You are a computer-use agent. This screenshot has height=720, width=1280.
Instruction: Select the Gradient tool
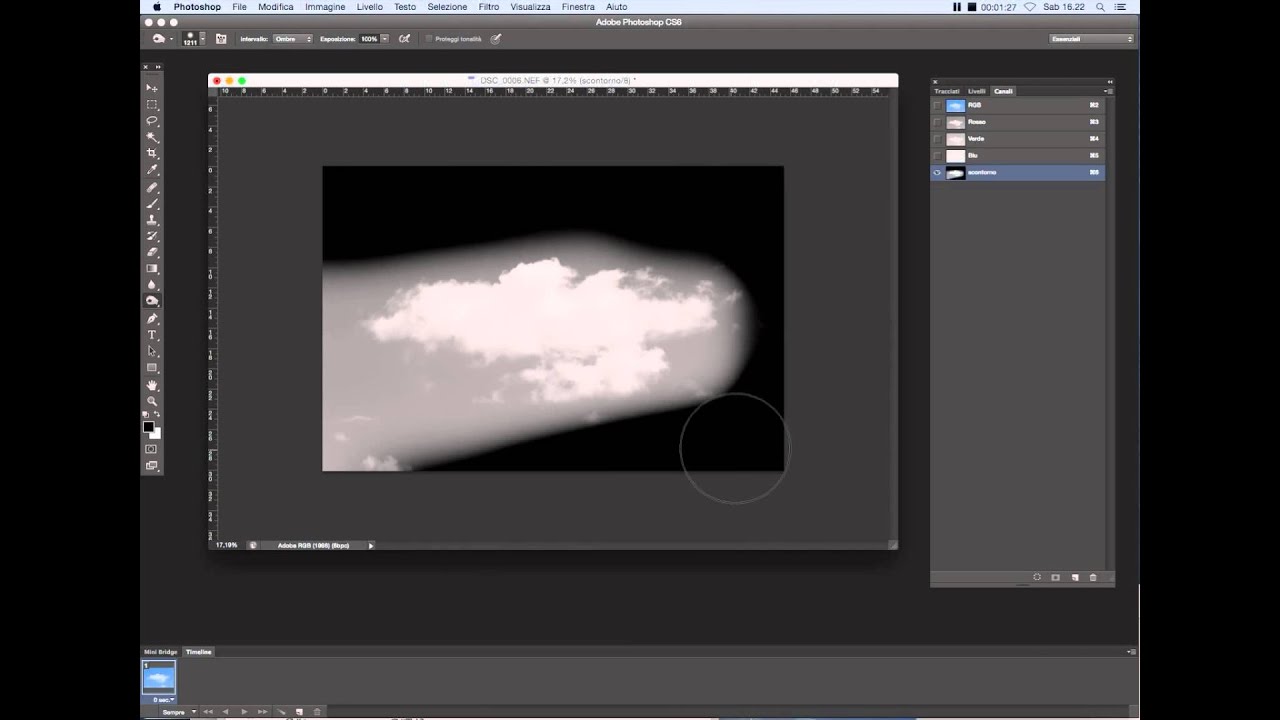152,268
